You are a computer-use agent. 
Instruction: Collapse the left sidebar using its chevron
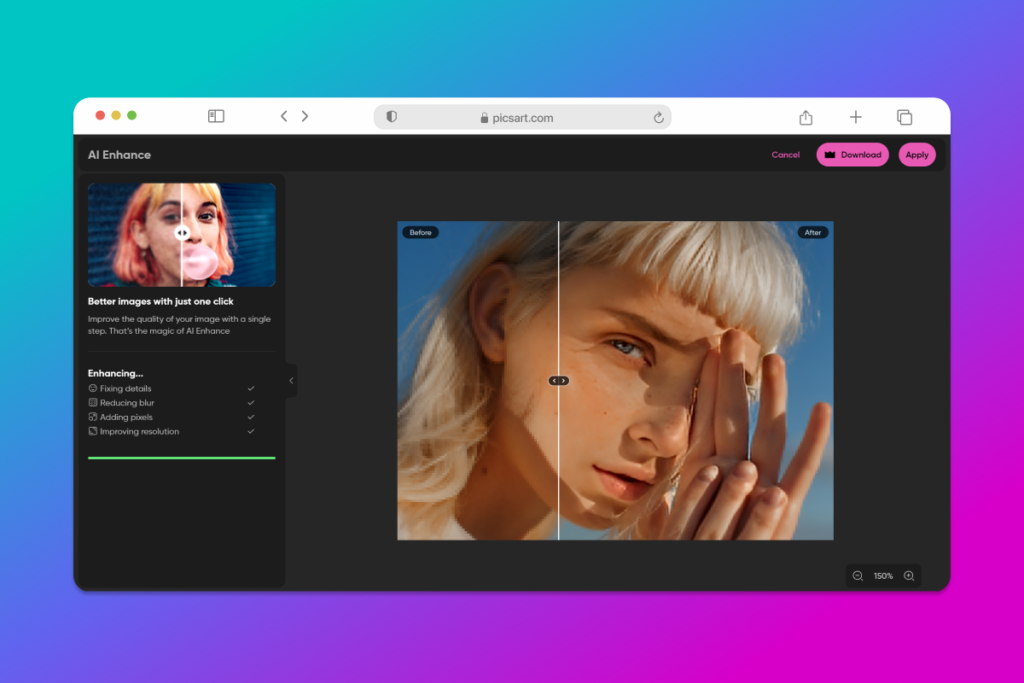(291, 380)
